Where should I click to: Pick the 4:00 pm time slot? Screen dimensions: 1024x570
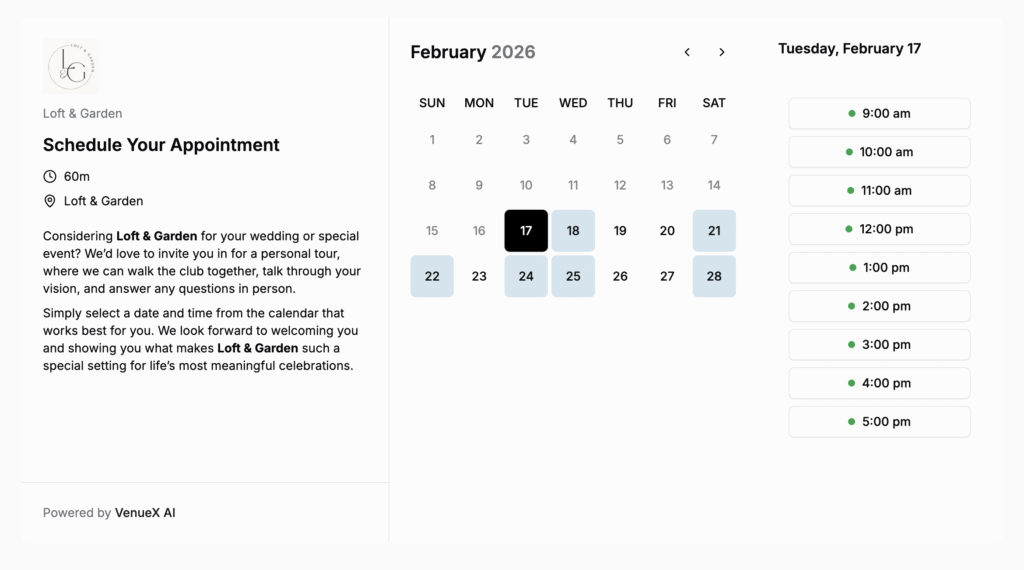[879, 383]
